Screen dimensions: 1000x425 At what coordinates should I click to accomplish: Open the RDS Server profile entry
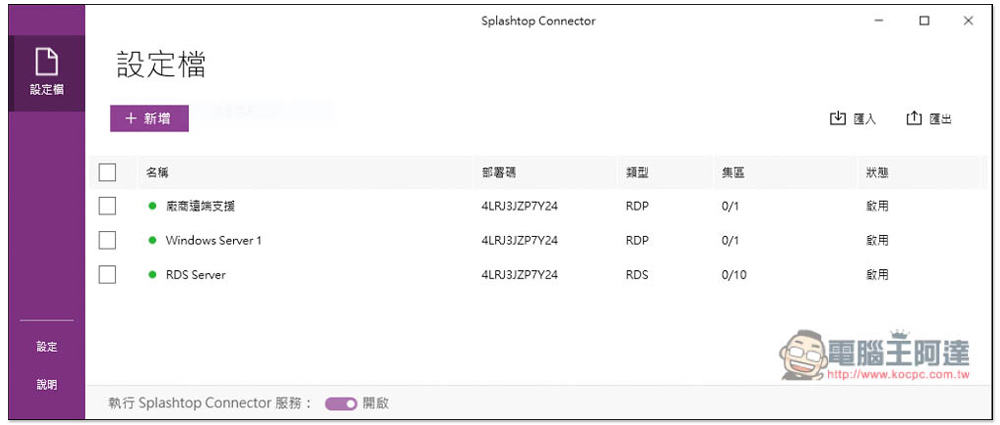tap(195, 274)
